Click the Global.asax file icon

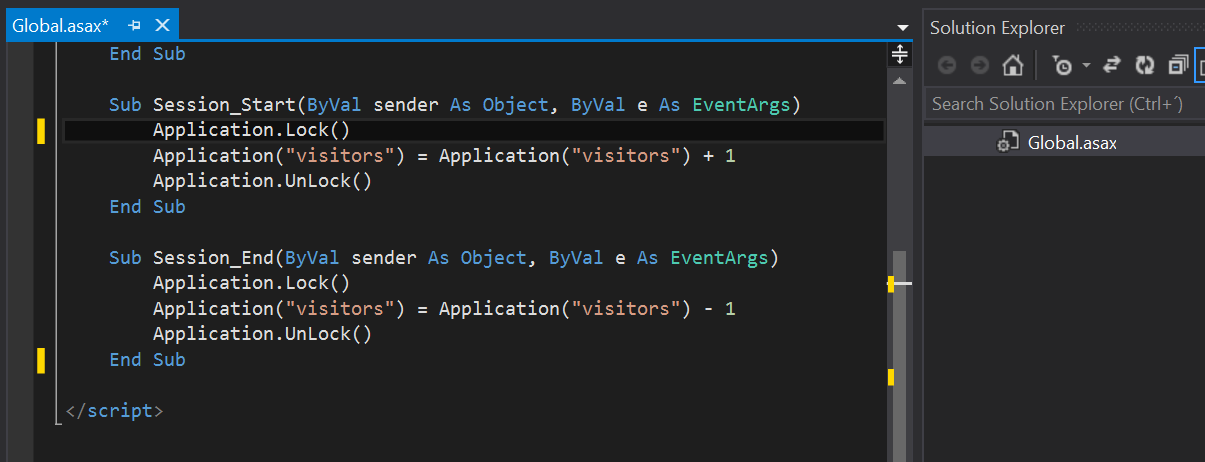(x=1007, y=142)
